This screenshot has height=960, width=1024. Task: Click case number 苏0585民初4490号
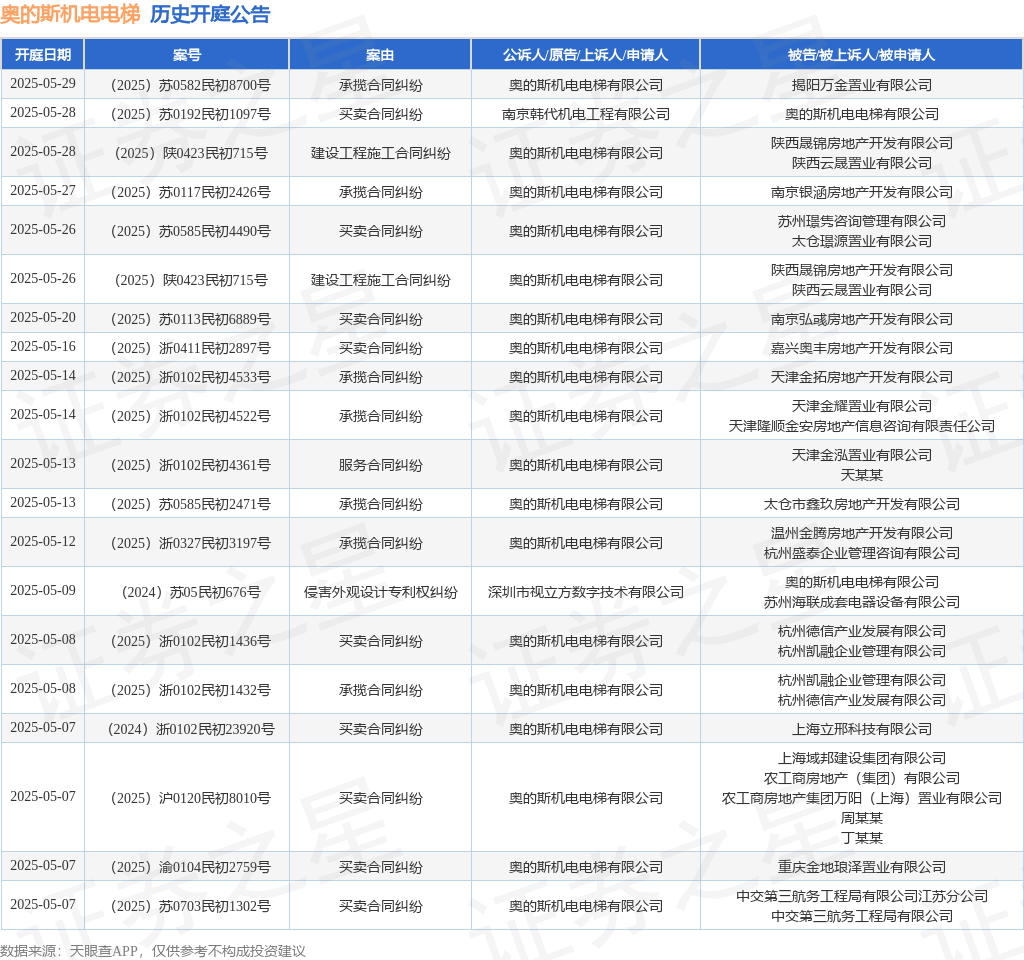point(191,231)
